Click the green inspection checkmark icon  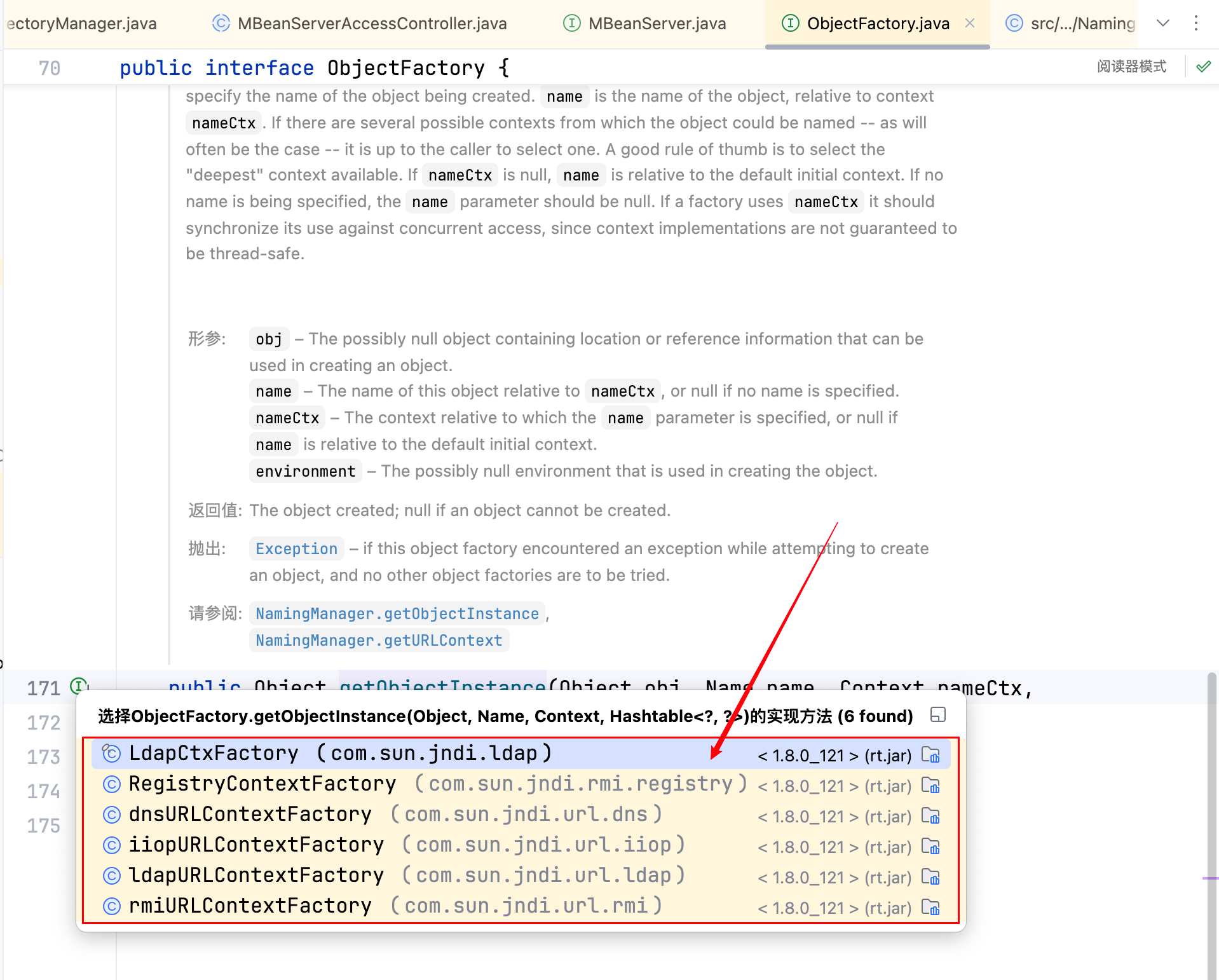point(1203,67)
